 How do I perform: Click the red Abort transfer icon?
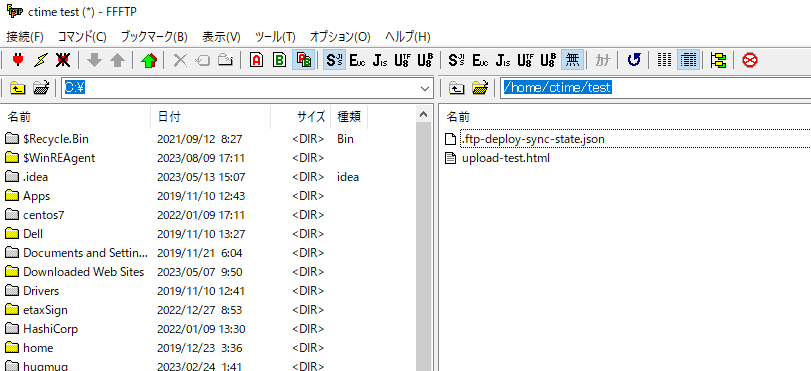749,61
